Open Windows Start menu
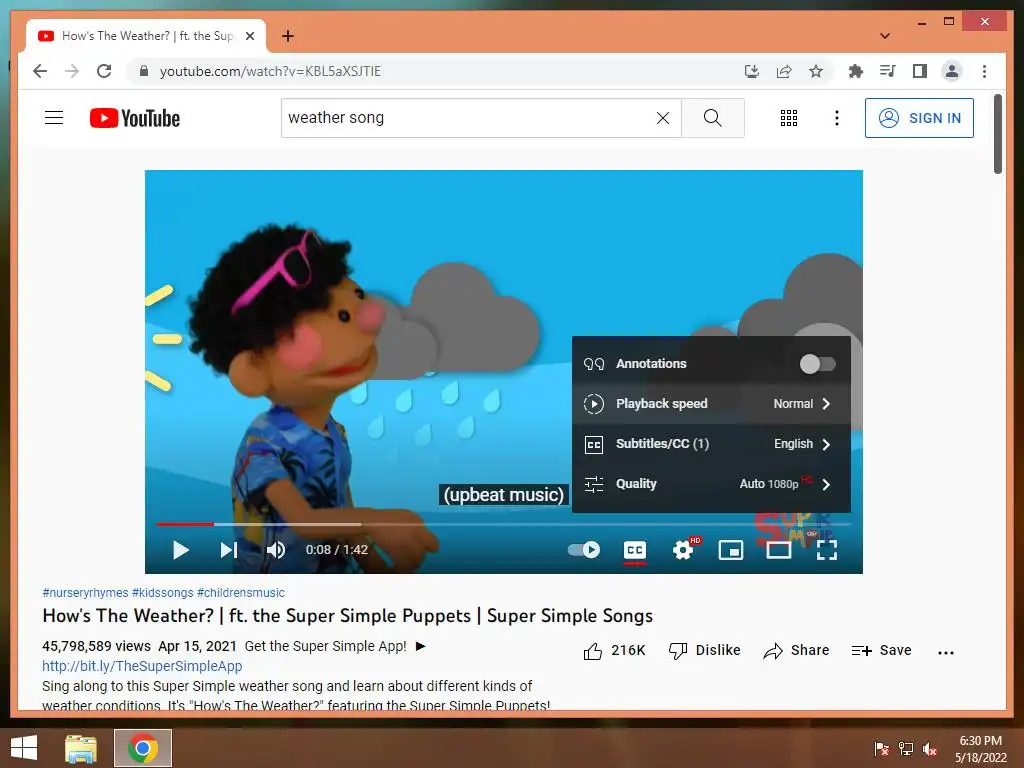 24,748
